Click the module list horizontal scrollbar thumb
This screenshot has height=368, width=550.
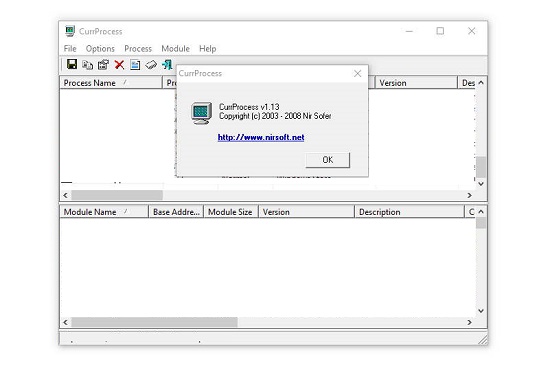[154, 322]
